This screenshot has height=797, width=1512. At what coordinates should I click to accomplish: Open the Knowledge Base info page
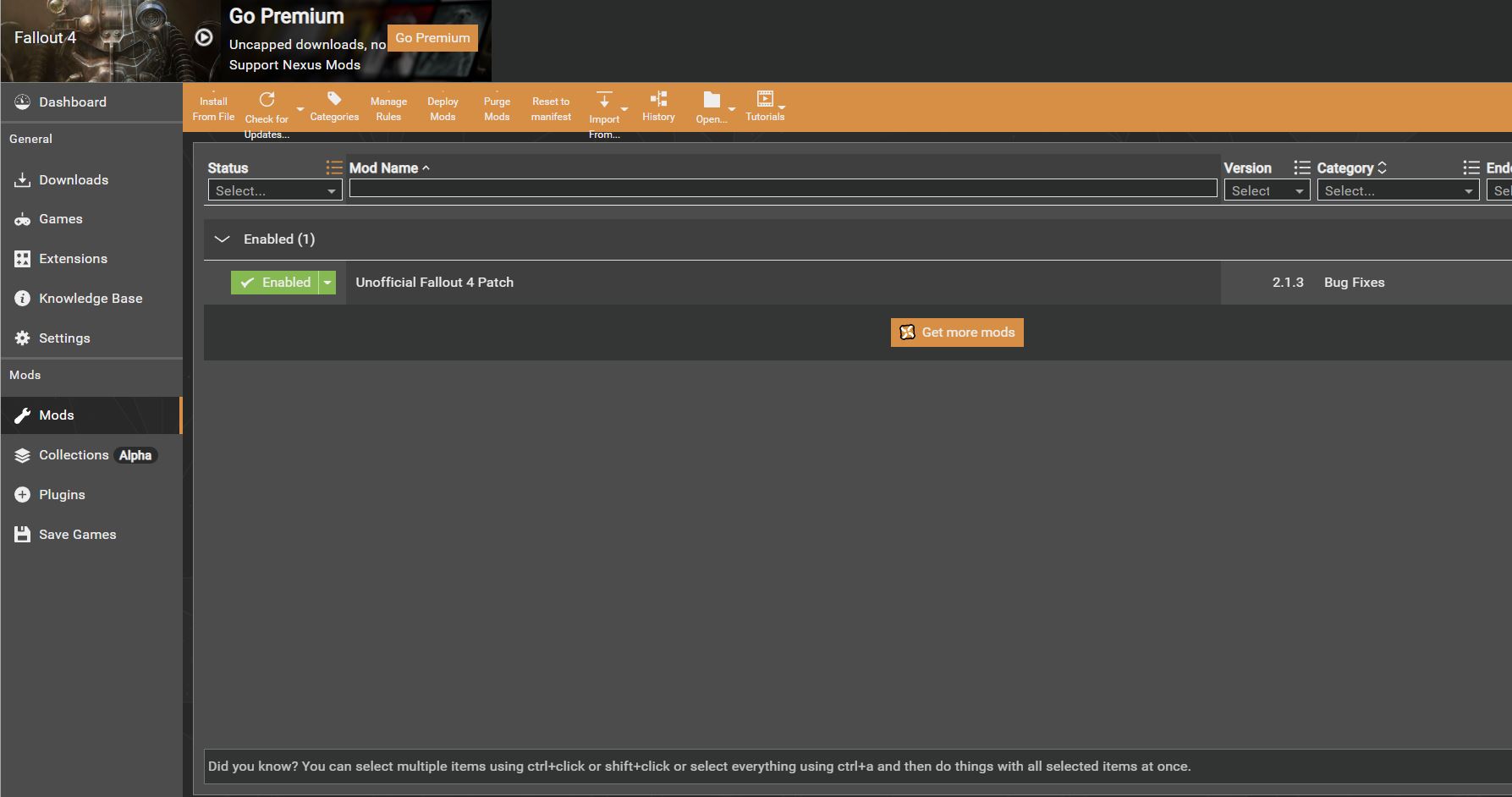(x=91, y=299)
